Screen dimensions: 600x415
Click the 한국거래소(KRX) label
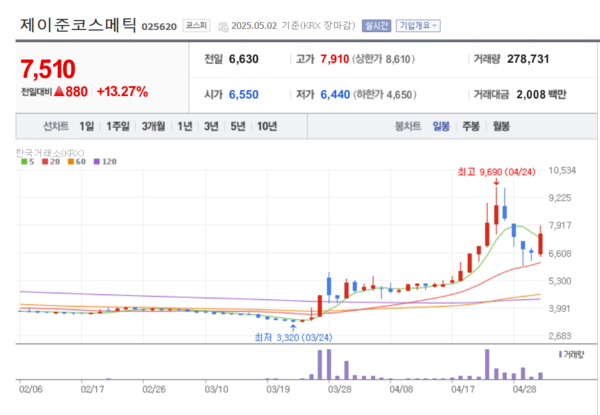[50, 153]
